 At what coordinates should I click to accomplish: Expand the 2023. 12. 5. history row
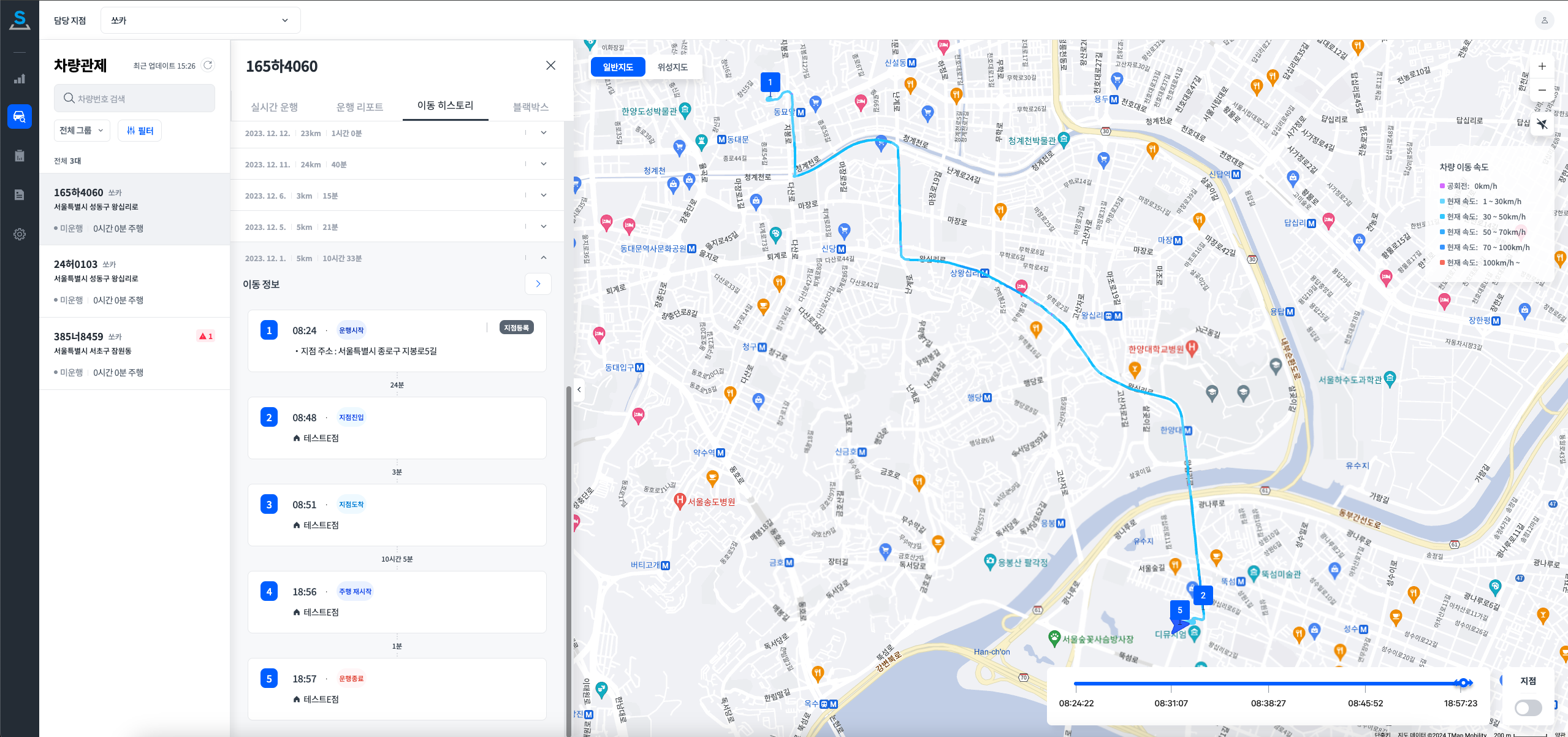pos(544,226)
